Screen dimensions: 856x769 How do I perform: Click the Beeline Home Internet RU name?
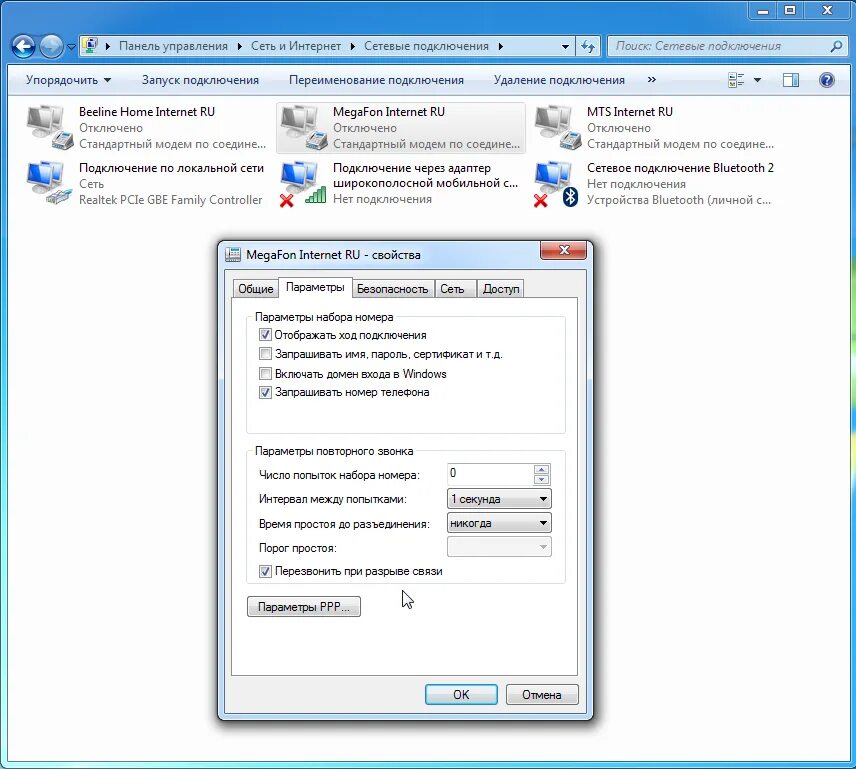coord(147,112)
